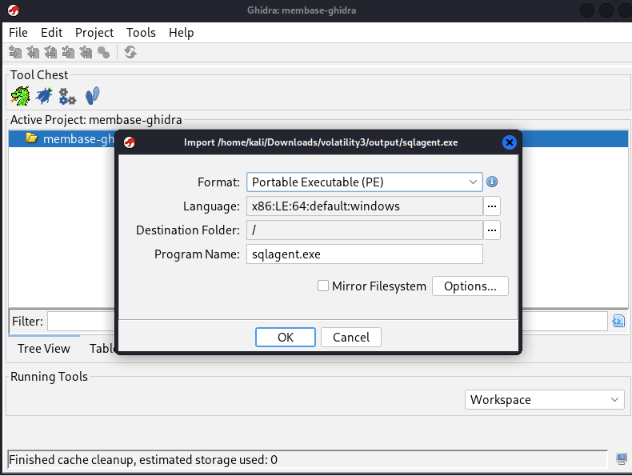Launch the CodeBrowser dragon tool
This screenshot has height=476, width=632.
tap(20, 96)
